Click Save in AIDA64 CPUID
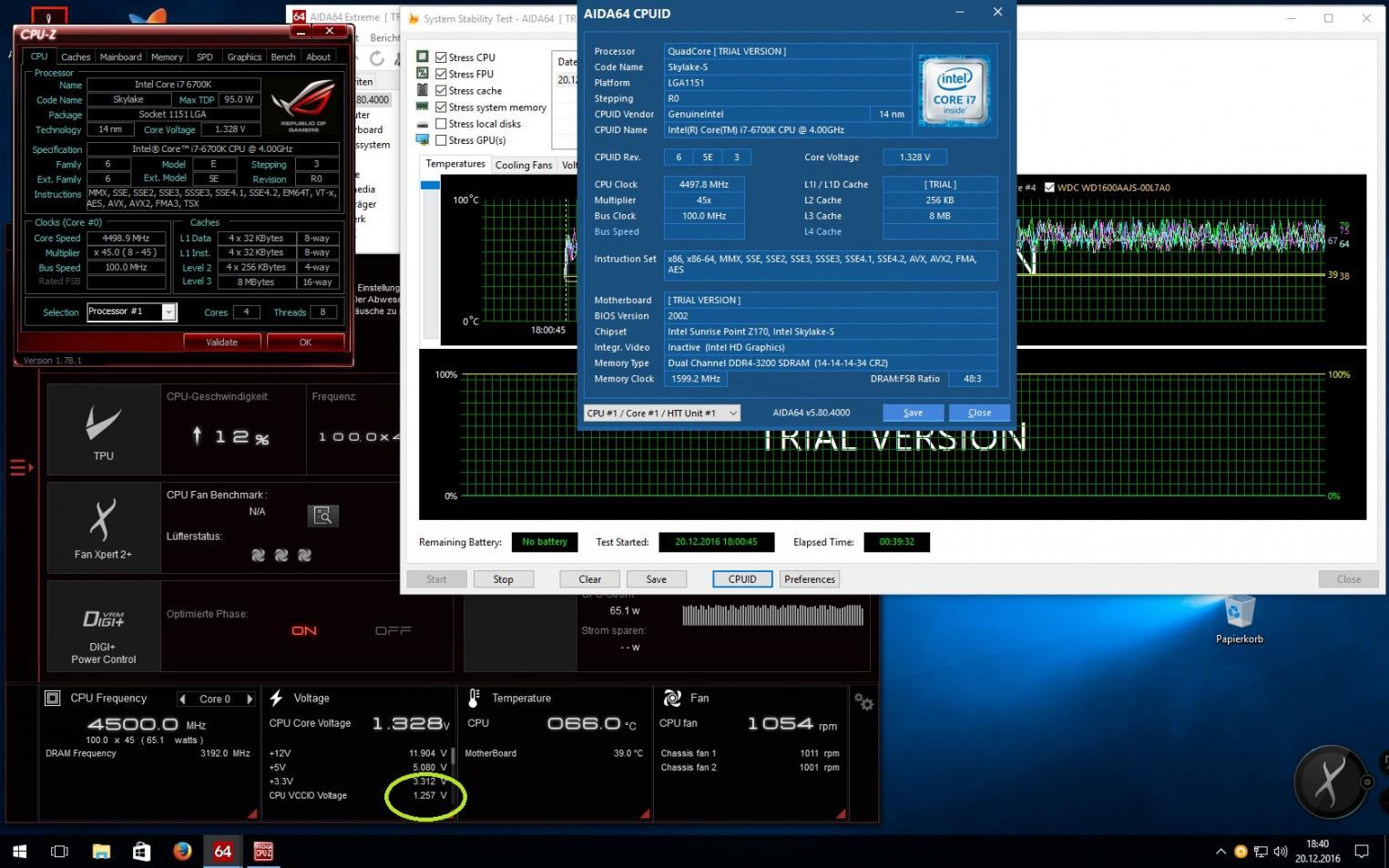Image resolution: width=1389 pixels, height=868 pixels. (913, 413)
